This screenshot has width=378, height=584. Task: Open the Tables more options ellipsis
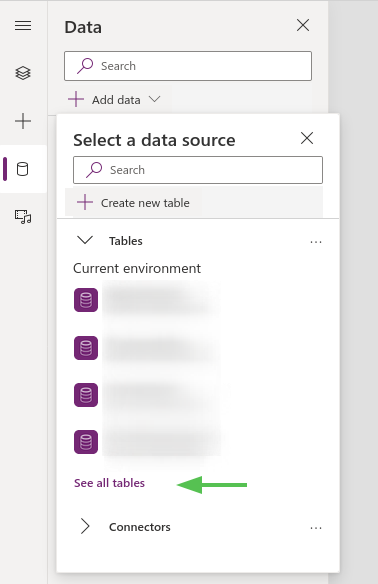316,242
